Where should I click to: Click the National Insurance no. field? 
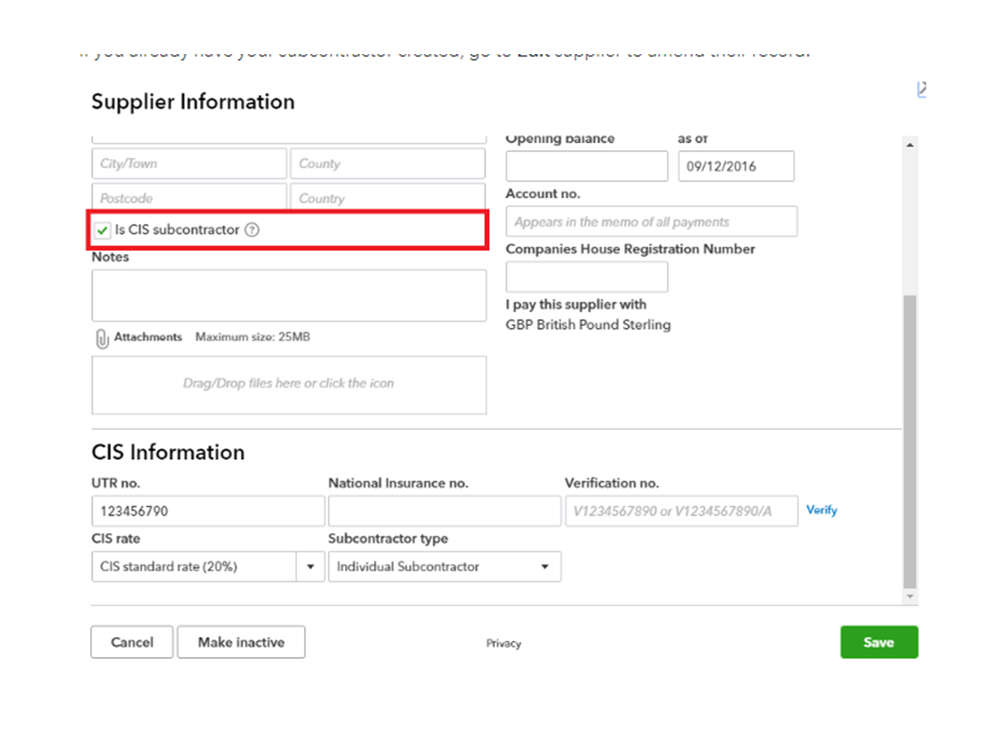[444, 511]
